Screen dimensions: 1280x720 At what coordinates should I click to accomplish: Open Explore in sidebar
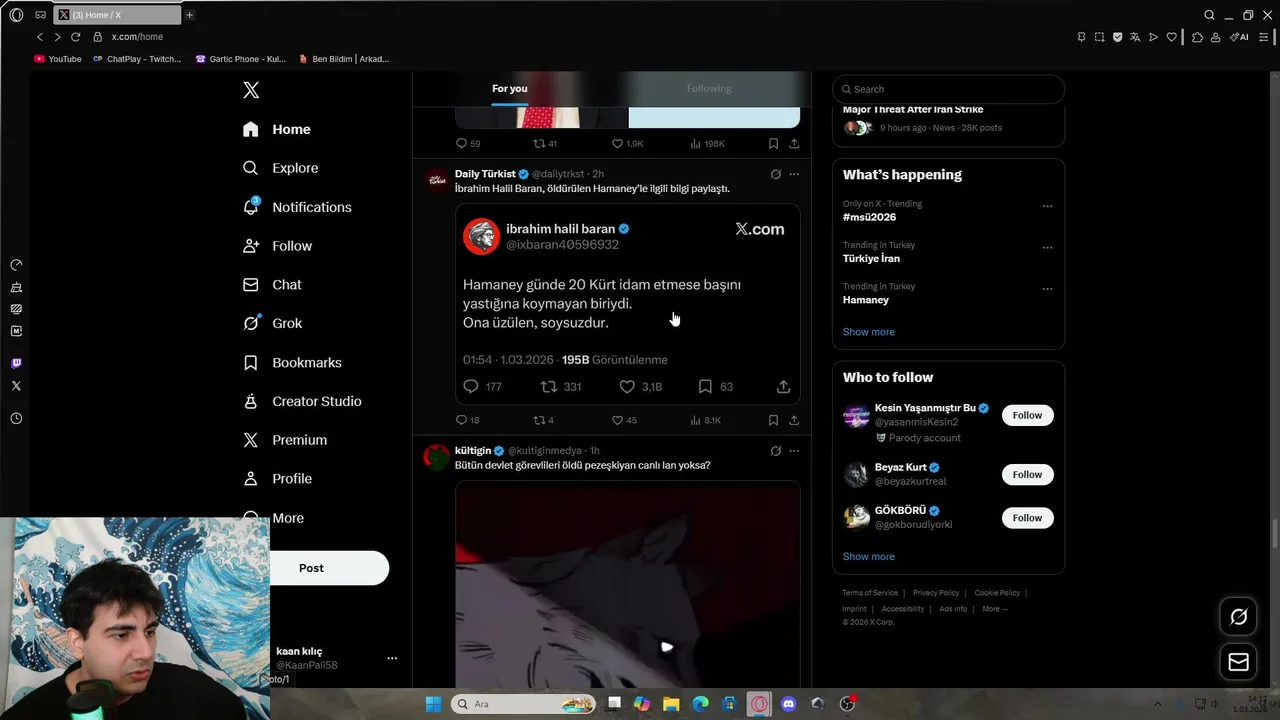[281, 168]
